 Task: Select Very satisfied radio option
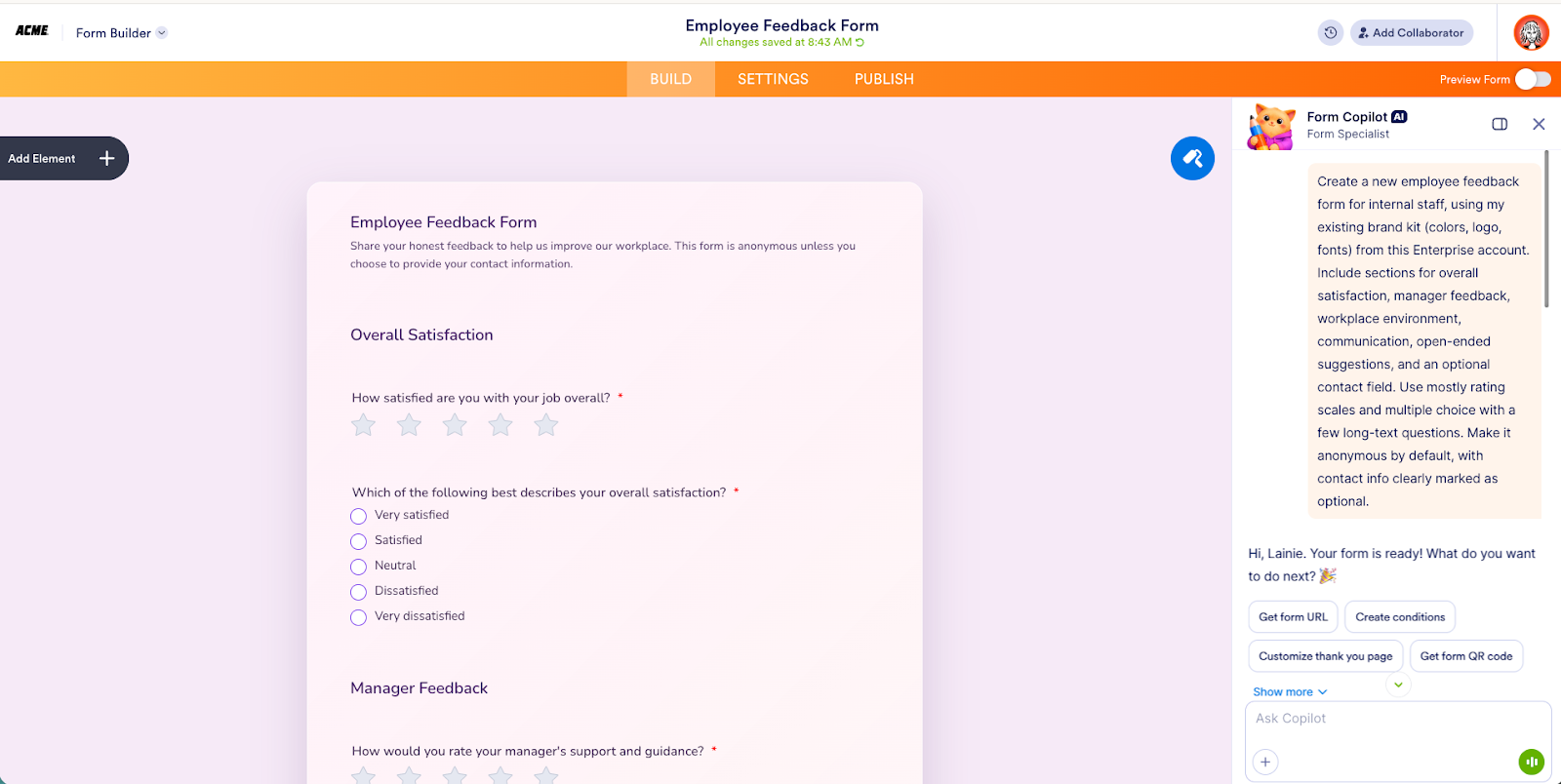pos(358,516)
